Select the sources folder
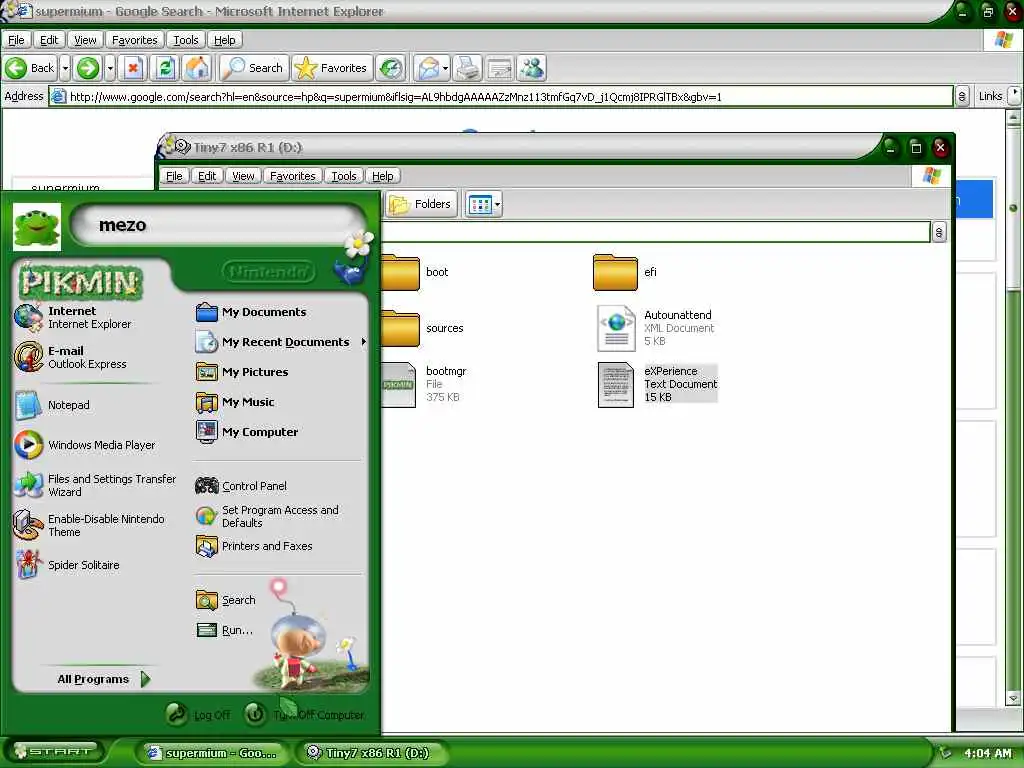 coord(423,328)
